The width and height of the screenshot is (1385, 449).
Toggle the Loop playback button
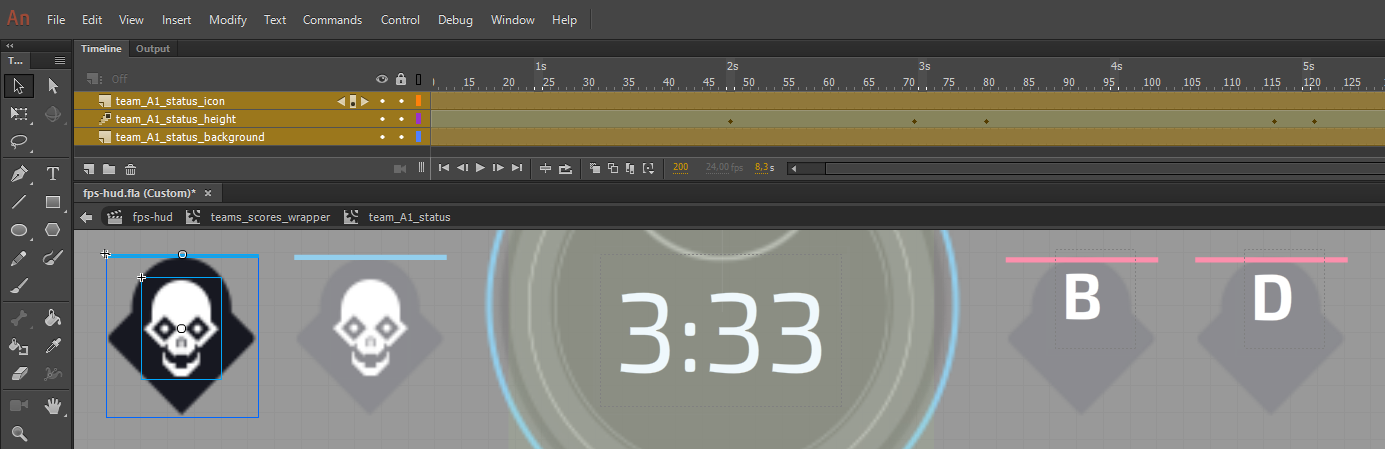click(x=565, y=168)
